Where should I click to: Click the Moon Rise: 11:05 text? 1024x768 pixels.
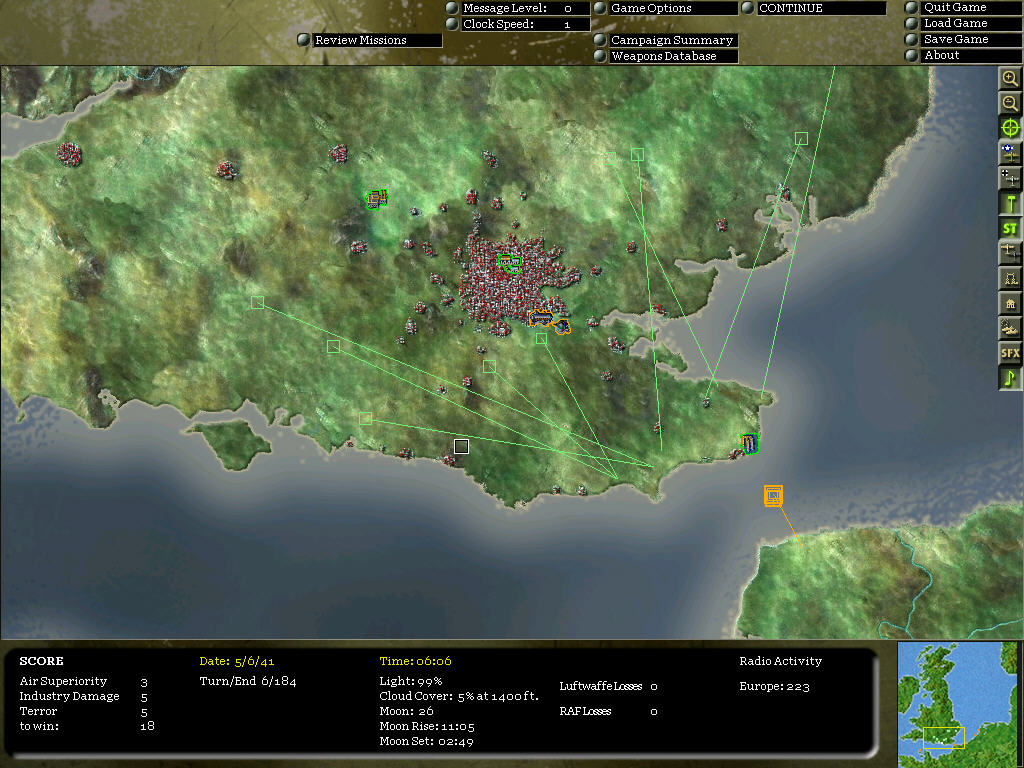tap(427, 727)
